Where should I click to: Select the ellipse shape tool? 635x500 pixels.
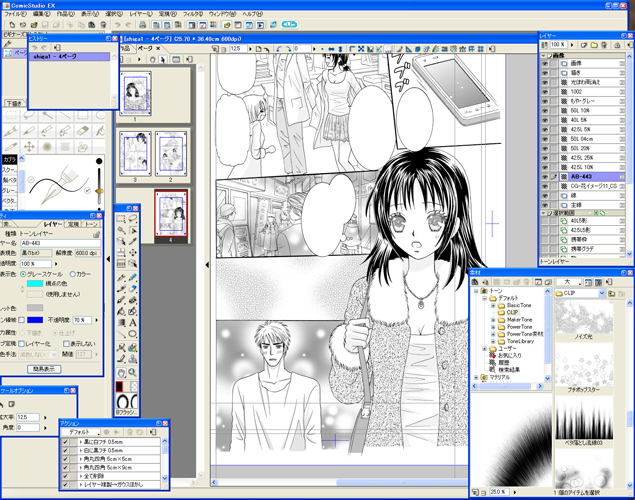coord(132,334)
